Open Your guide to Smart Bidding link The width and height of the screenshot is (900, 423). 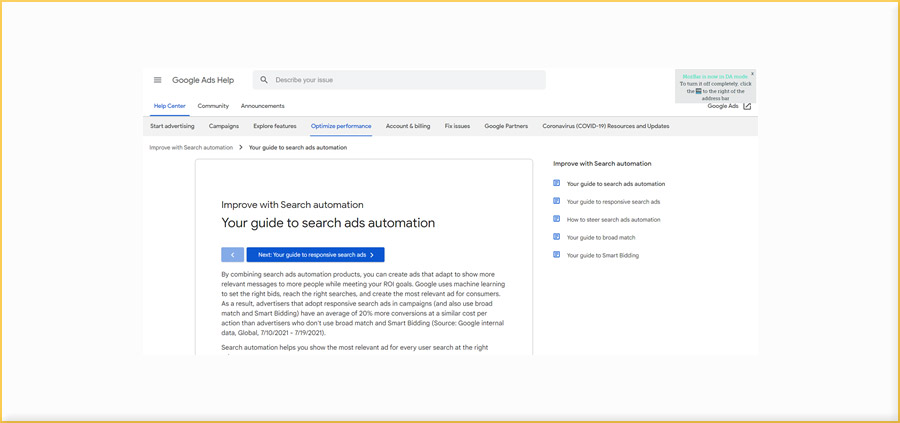[x=603, y=255]
